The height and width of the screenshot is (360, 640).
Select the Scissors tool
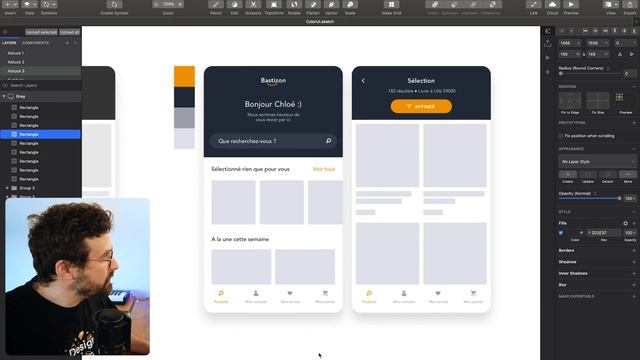(253, 5)
